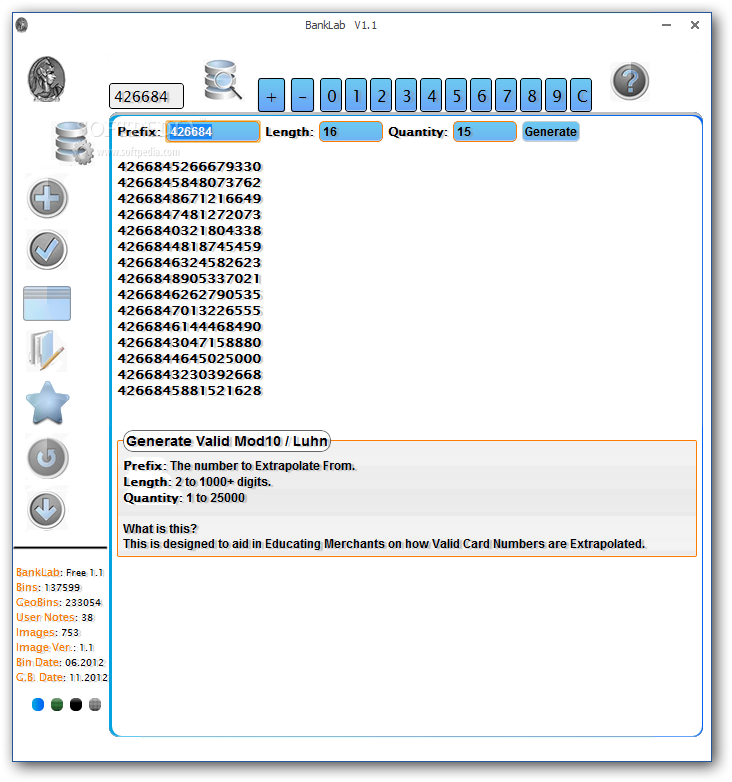The height and width of the screenshot is (782, 732).
Task: Click keypad digit 8
Action: click(x=531, y=95)
